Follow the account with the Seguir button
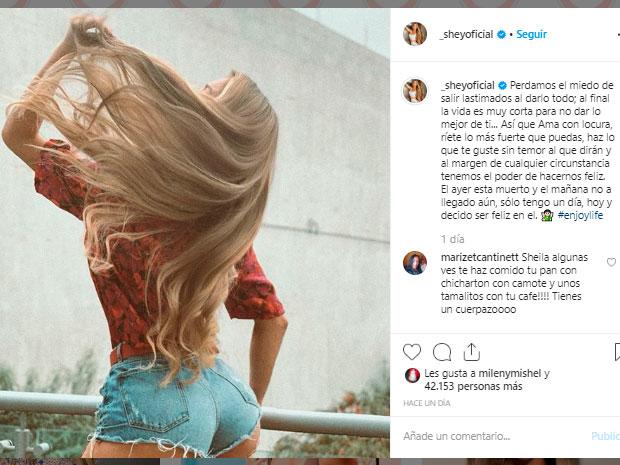This screenshot has width=620, height=465. click(531, 34)
